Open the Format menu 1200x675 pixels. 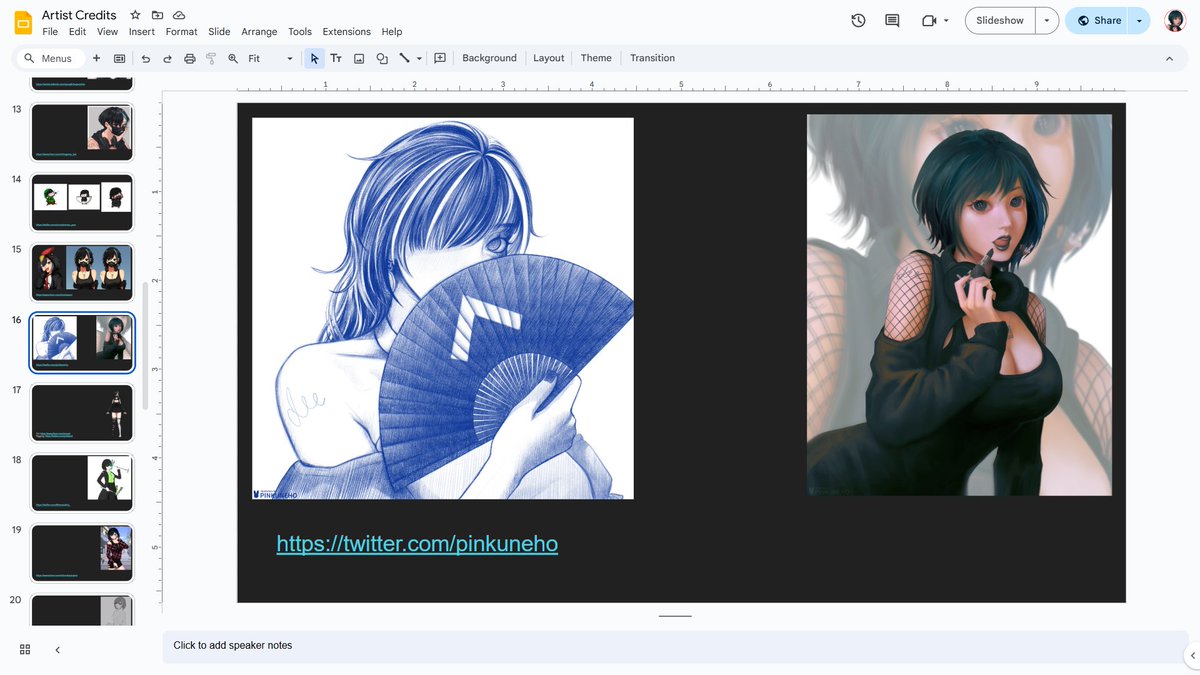click(182, 32)
